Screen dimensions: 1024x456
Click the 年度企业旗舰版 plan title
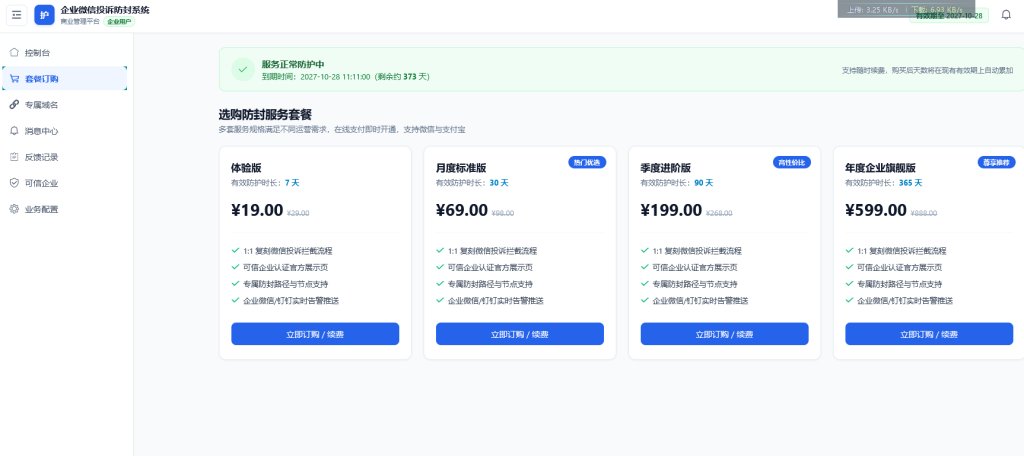pos(880,168)
